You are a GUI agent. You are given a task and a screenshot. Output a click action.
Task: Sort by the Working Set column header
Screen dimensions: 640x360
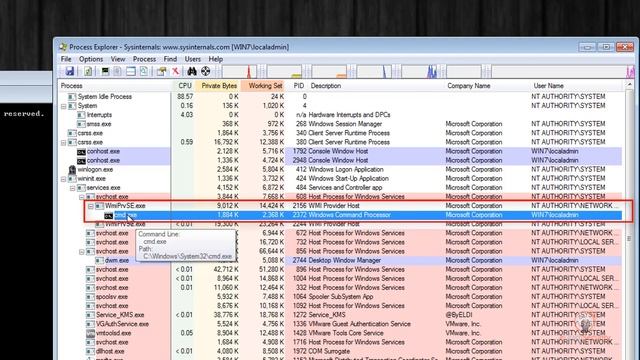[x=263, y=86]
